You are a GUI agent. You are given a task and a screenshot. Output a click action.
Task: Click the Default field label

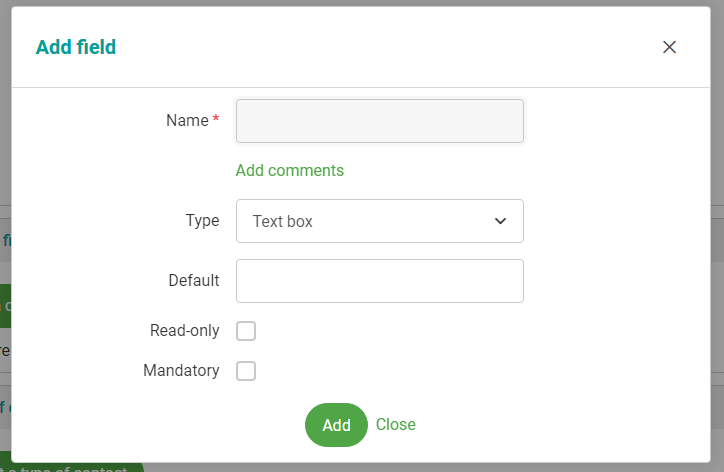click(x=193, y=280)
